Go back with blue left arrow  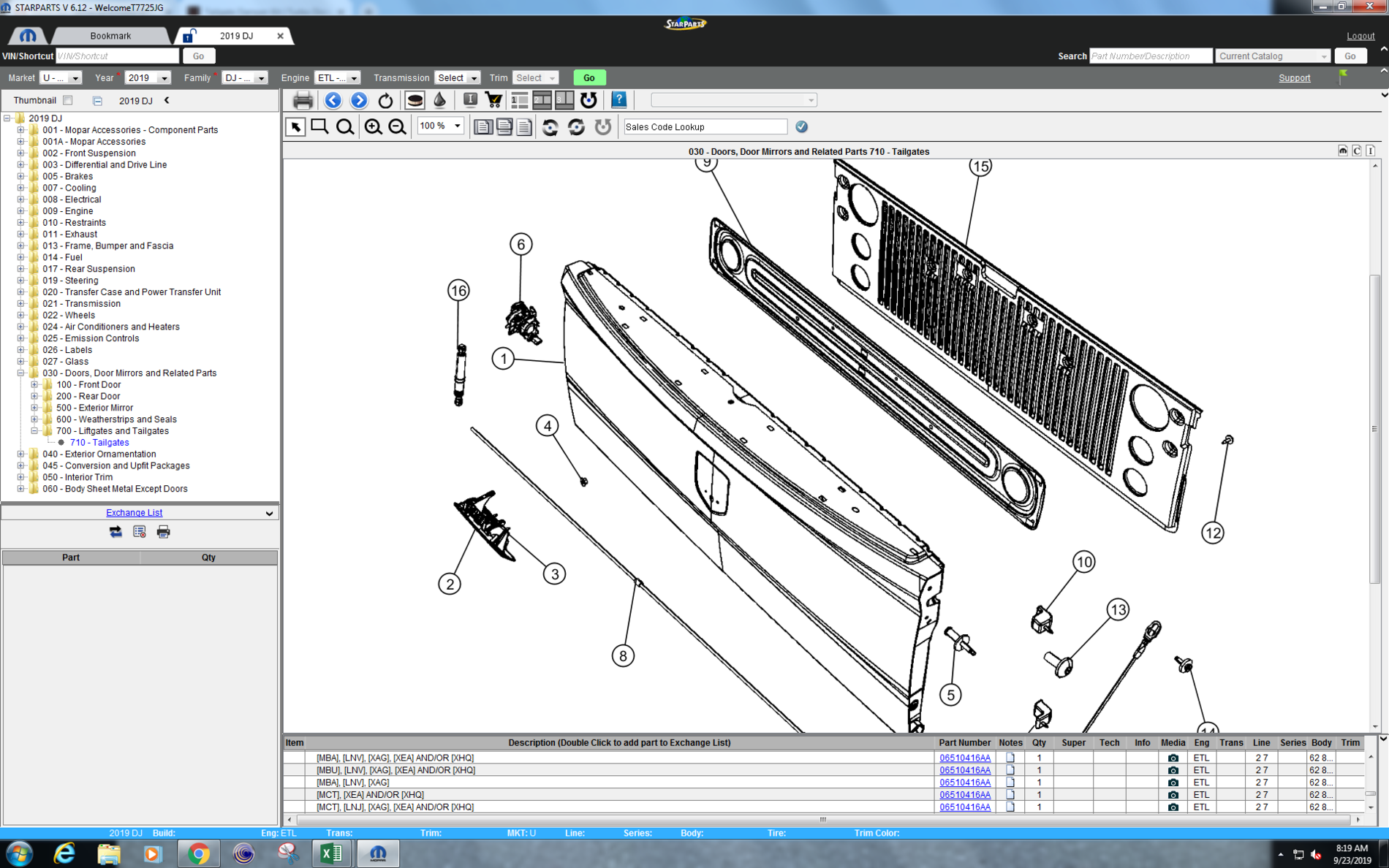333,100
